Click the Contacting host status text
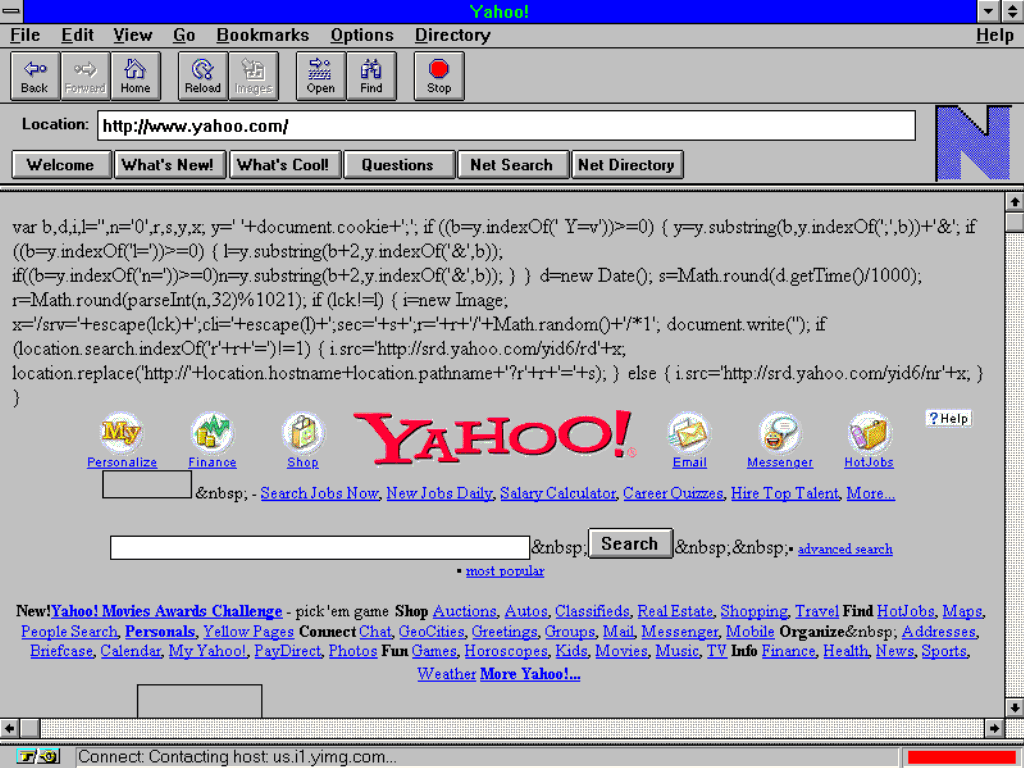 tap(237, 758)
